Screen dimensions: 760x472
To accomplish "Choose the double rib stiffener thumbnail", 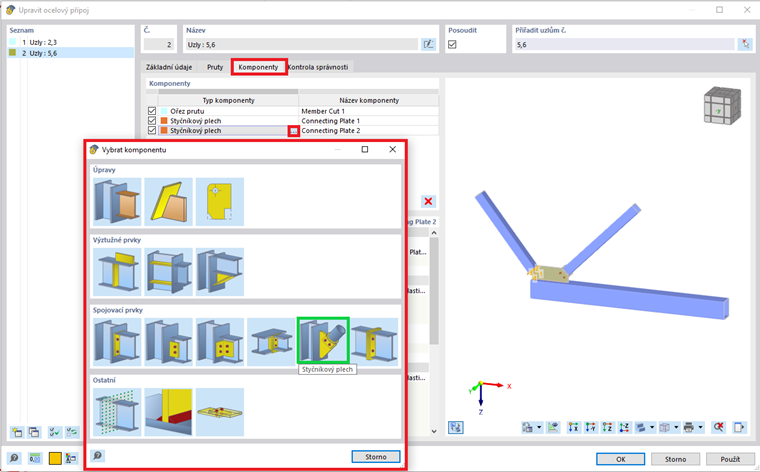I will point(169,272).
